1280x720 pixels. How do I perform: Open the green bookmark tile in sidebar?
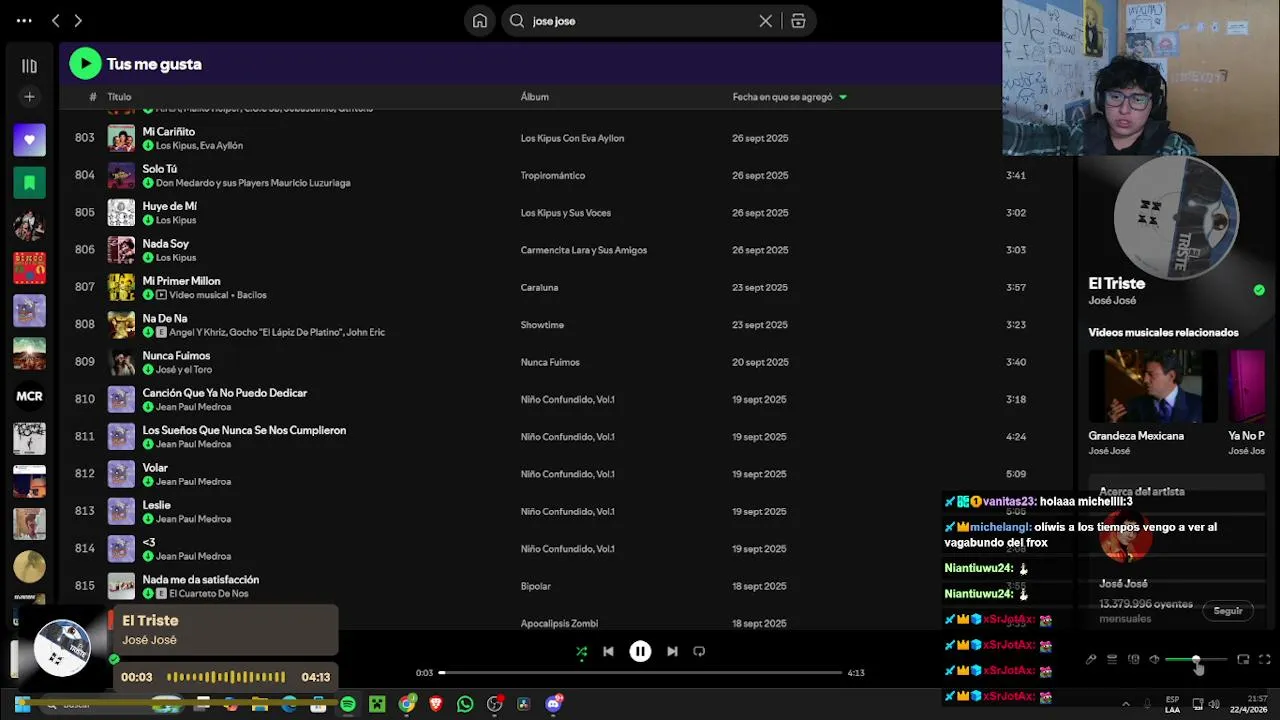pos(29,183)
